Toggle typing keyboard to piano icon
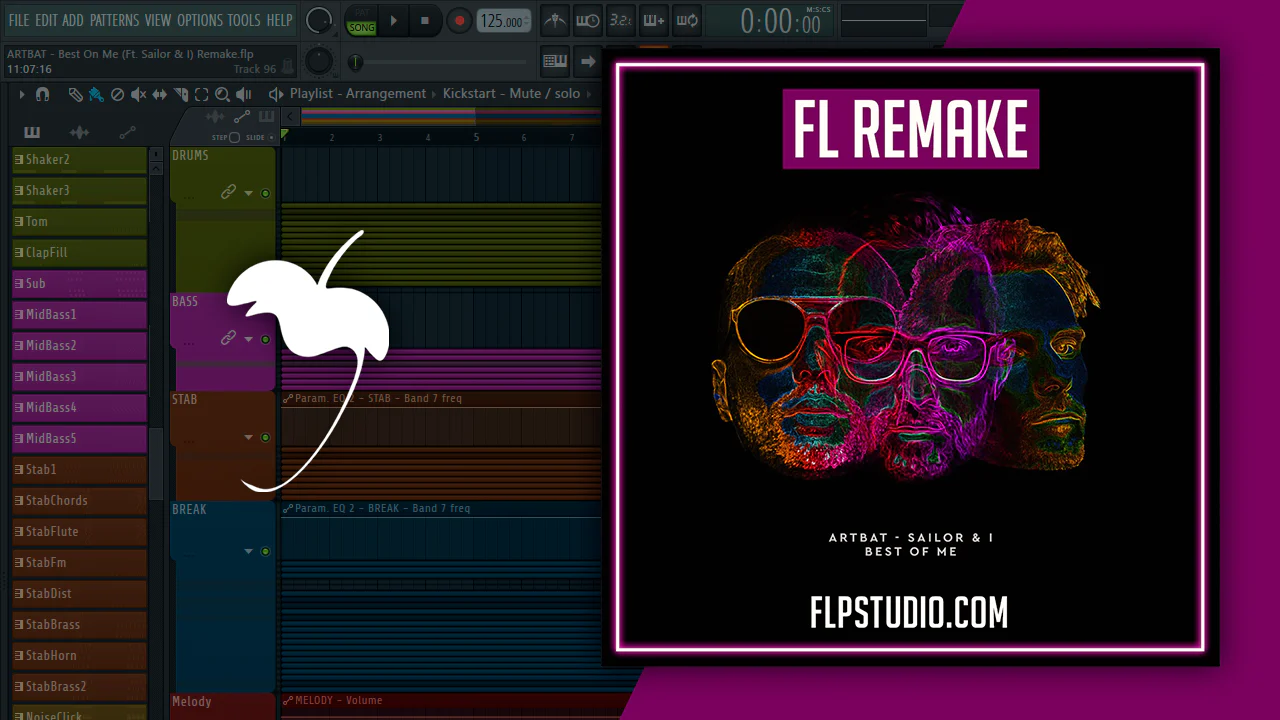This screenshot has height=720, width=1280. pos(555,62)
